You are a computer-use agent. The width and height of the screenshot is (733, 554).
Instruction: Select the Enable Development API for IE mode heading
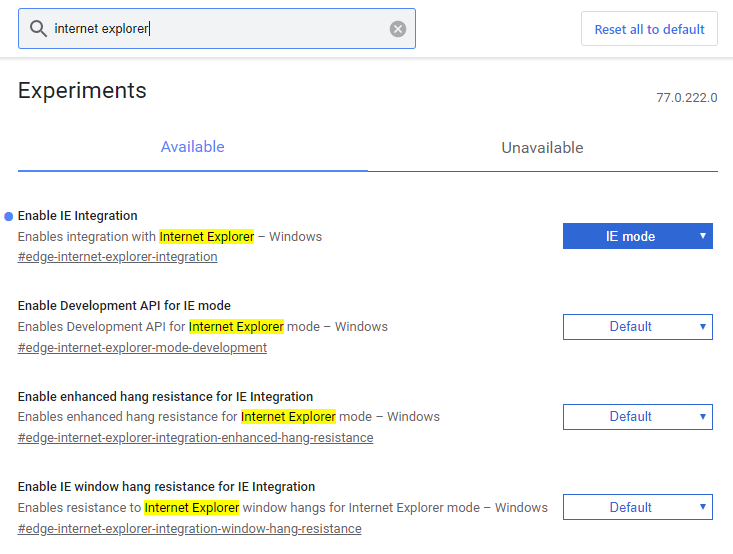[124, 306]
